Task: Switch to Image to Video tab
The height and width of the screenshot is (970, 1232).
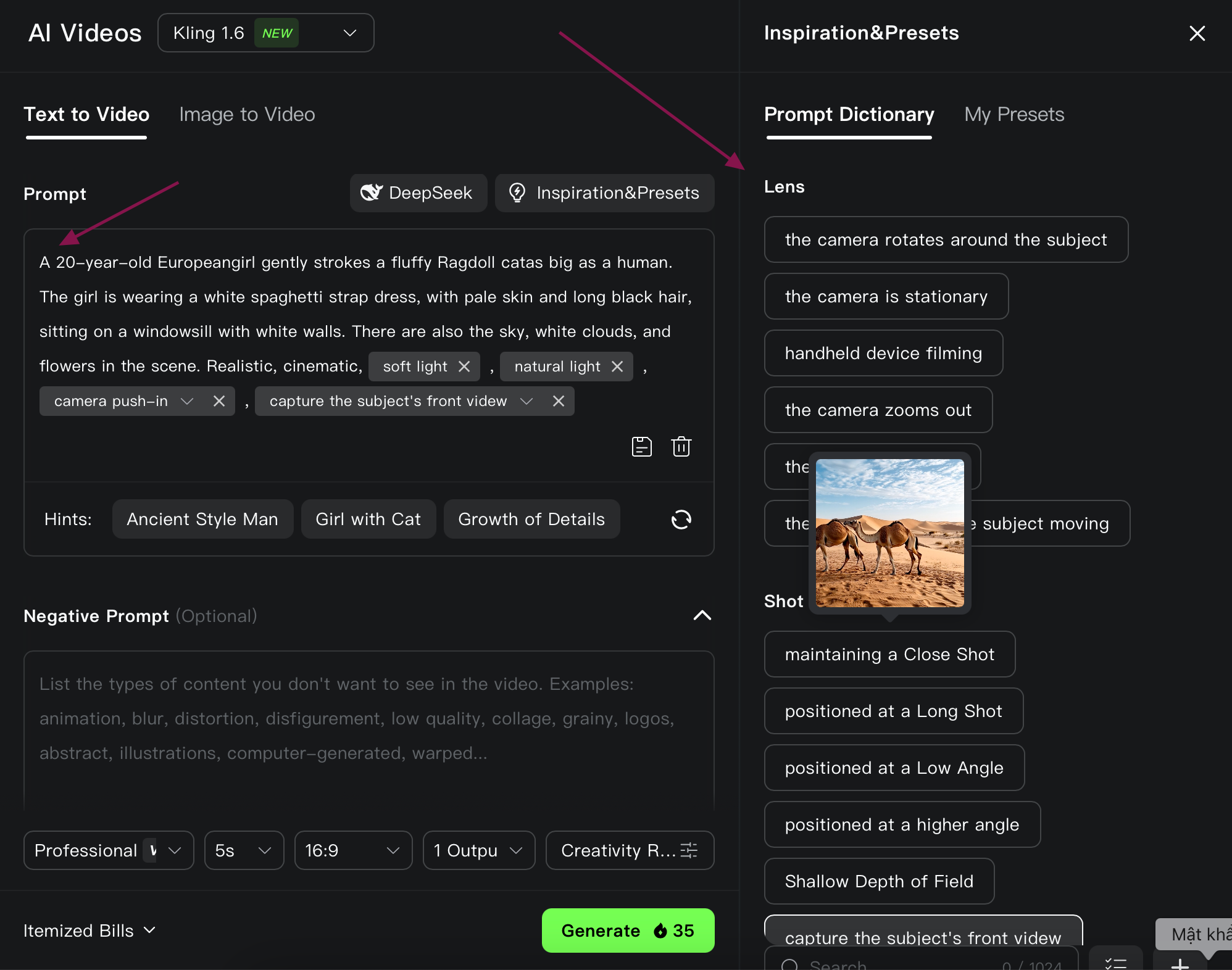Action: tap(247, 115)
